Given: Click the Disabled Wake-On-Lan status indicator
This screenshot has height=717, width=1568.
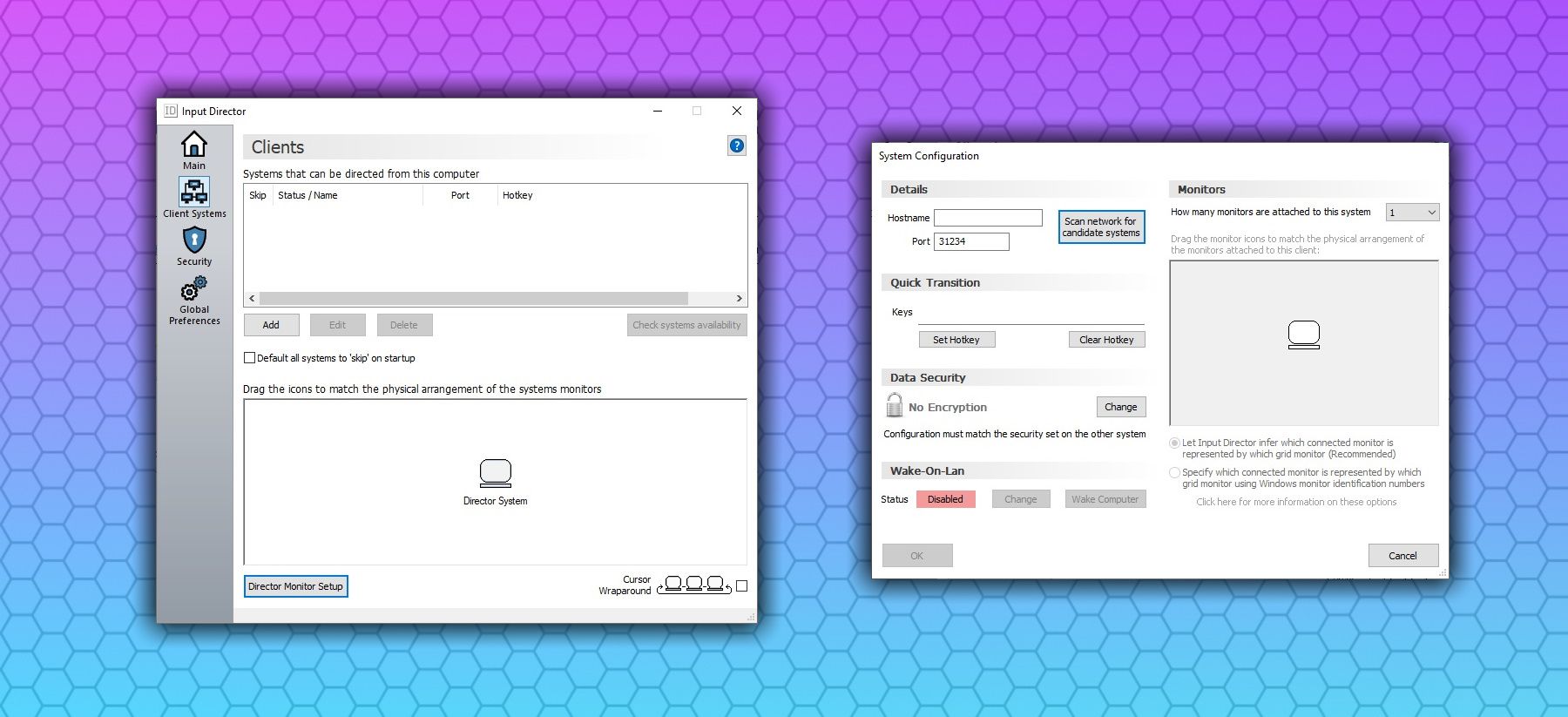Looking at the screenshot, I should click(x=945, y=499).
